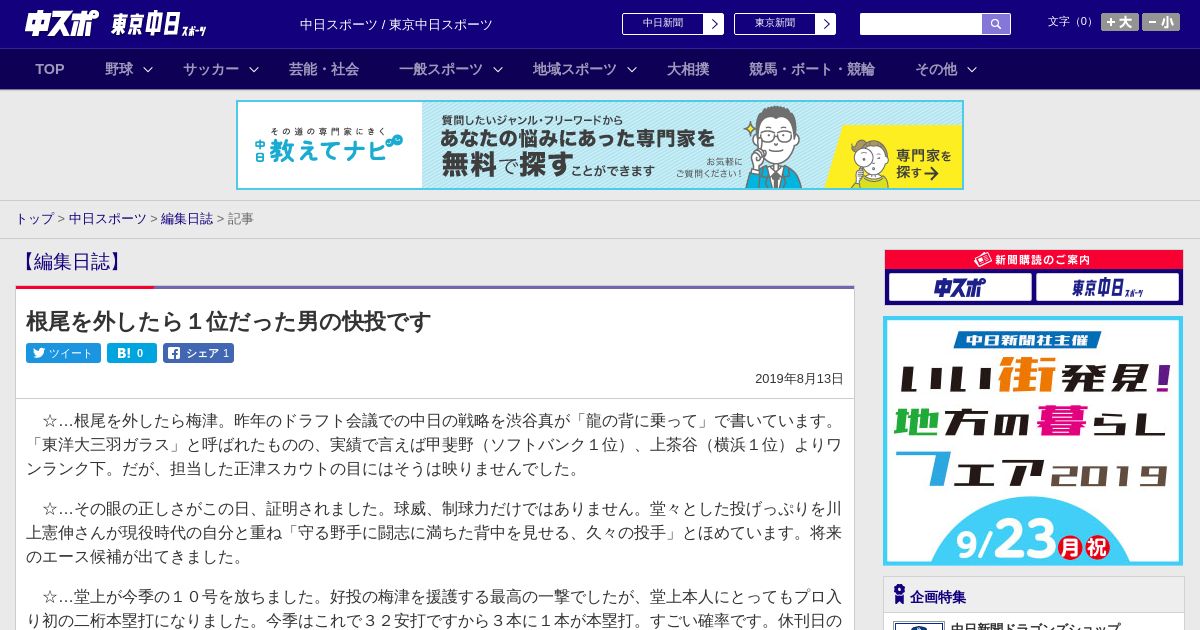Viewport: 1200px width, 630px height.
Task: Expand the その他 chevron
Action: (972, 69)
